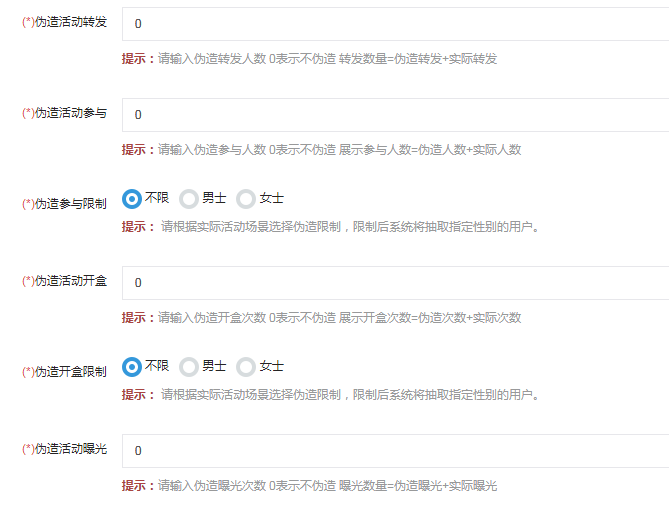Click the hint about 展示开盒次数=伪造次数+实际次数
Viewport: 669px width, 523px height.
321,318
